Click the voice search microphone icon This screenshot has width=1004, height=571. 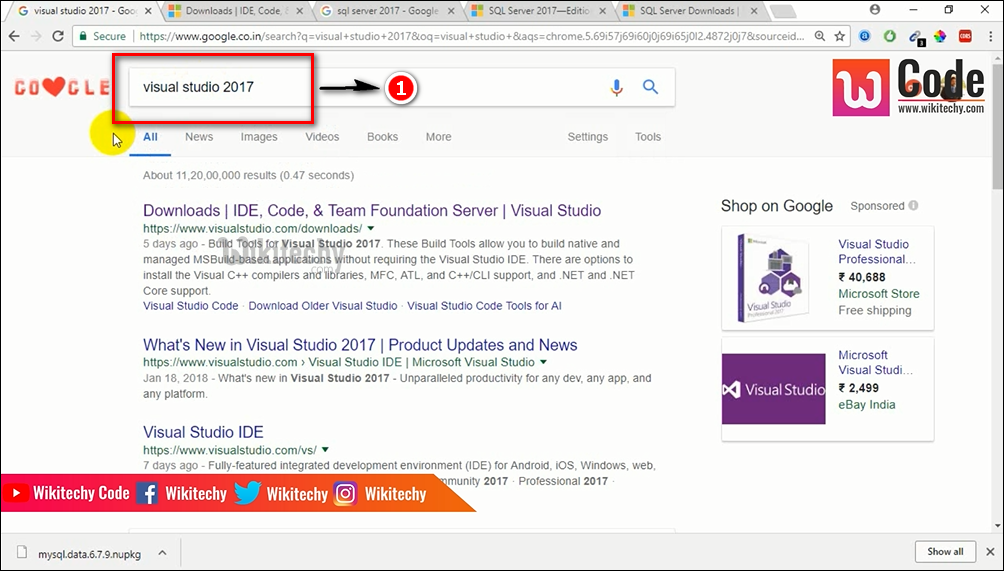coord(616,88)
